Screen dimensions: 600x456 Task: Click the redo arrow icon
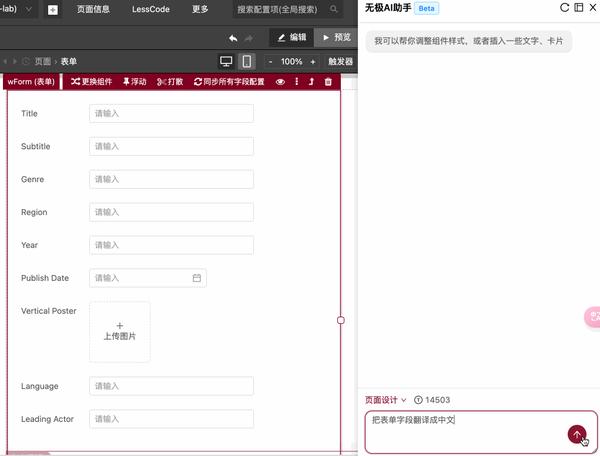[x=249, y=38]
